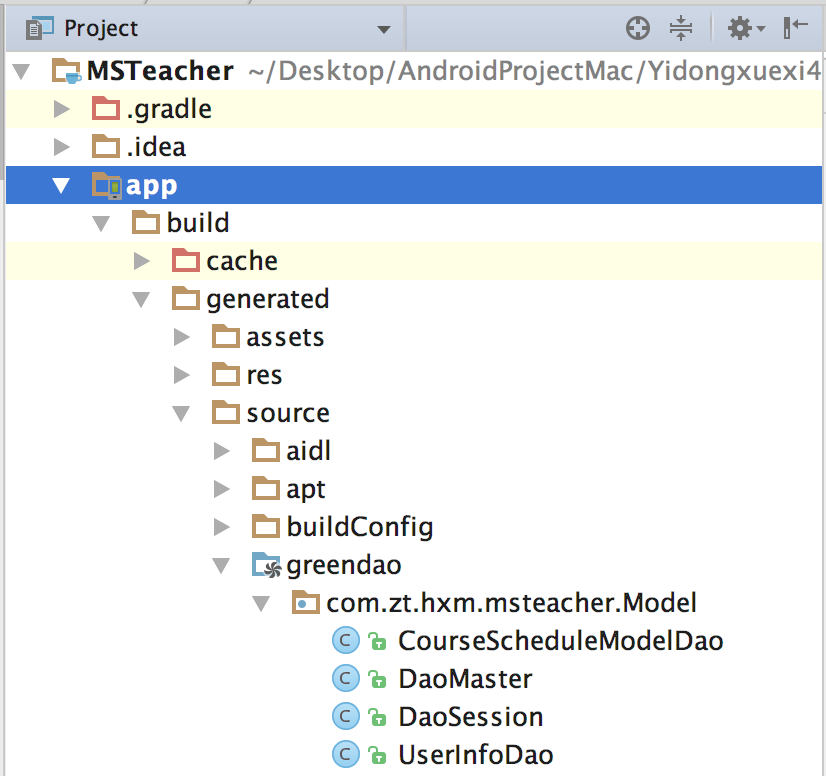The width and height of the screenshot is (826, 776).
Task: Click the apt folder icon
Action: tap(266, 488)
